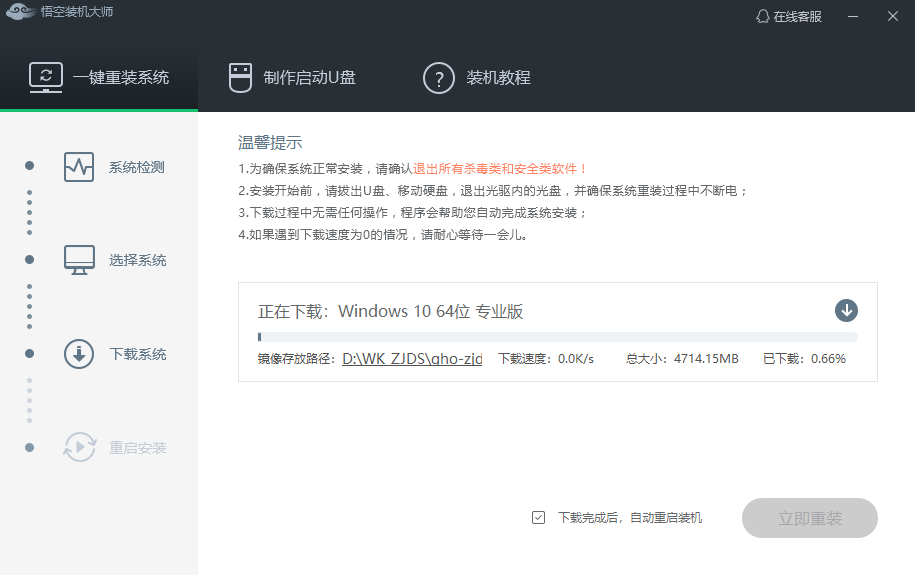Screen dimensions: 915x575
Task: Click the 下载完成后,自动重启装机 label
Action: [x=630, y=518]
